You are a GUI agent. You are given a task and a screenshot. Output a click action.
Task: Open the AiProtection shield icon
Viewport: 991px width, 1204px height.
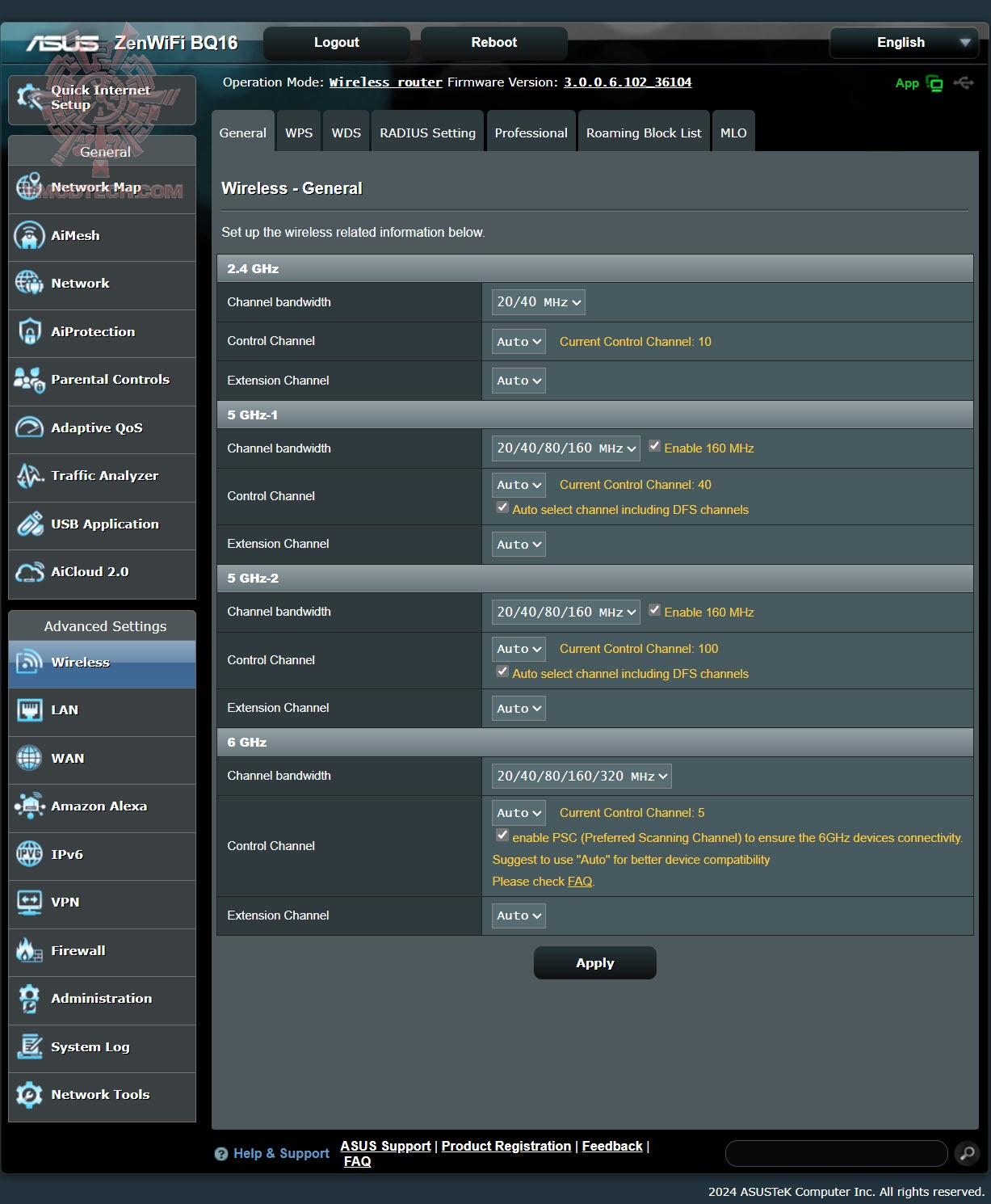coord(30,332)
